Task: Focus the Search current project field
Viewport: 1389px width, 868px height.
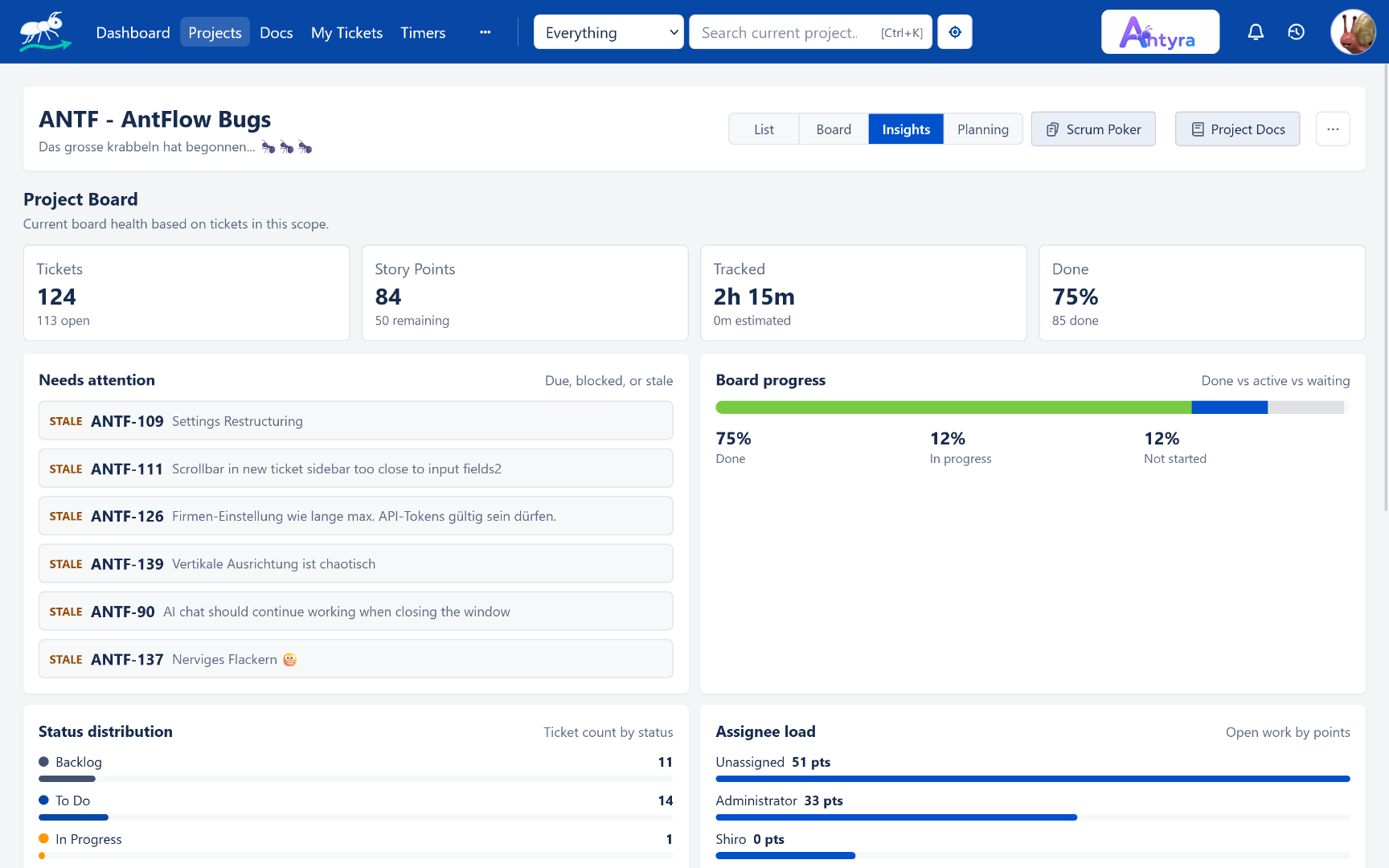Action: [810, 32]
